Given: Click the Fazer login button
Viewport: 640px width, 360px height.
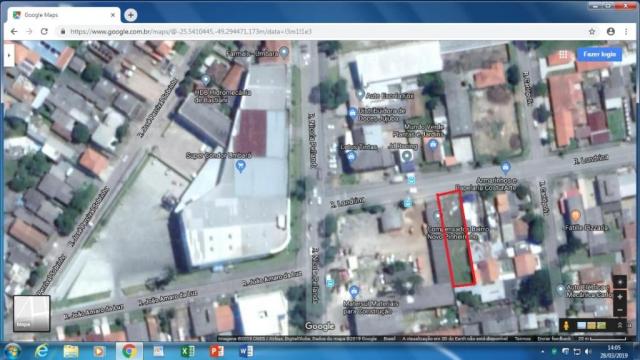Looking at the screenshot, I should click(x=599, y=54).
